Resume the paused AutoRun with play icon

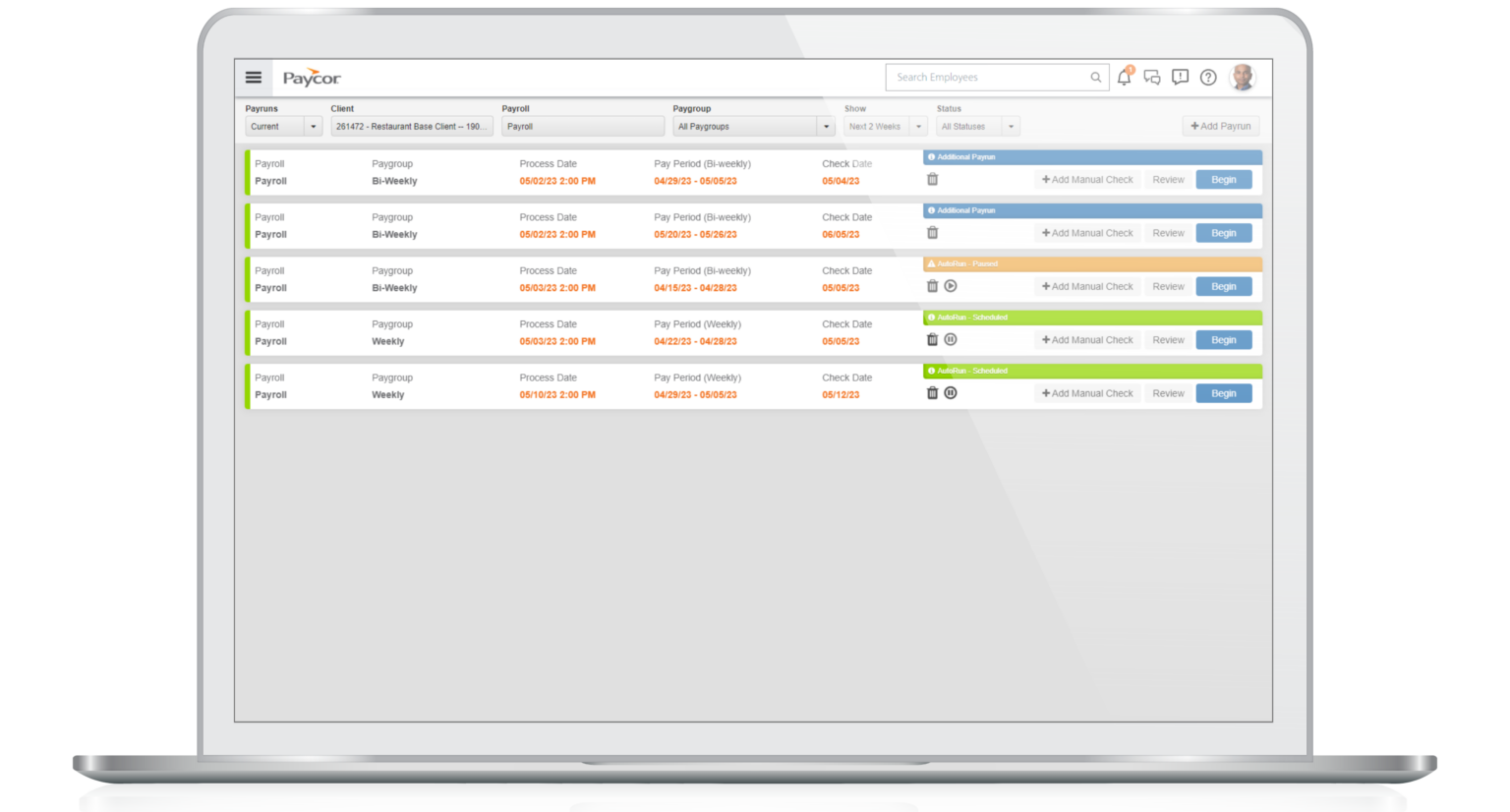point(949,286)
